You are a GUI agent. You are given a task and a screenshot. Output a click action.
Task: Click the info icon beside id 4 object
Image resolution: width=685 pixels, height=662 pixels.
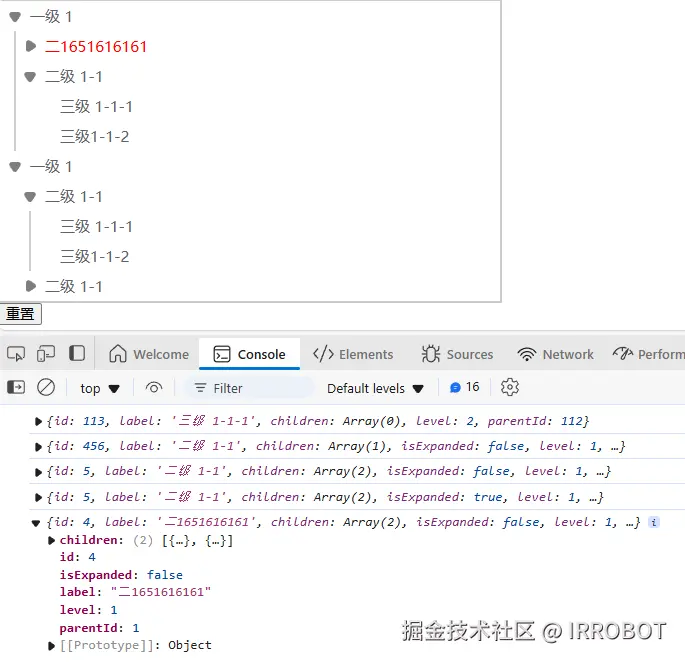[654, 522]
